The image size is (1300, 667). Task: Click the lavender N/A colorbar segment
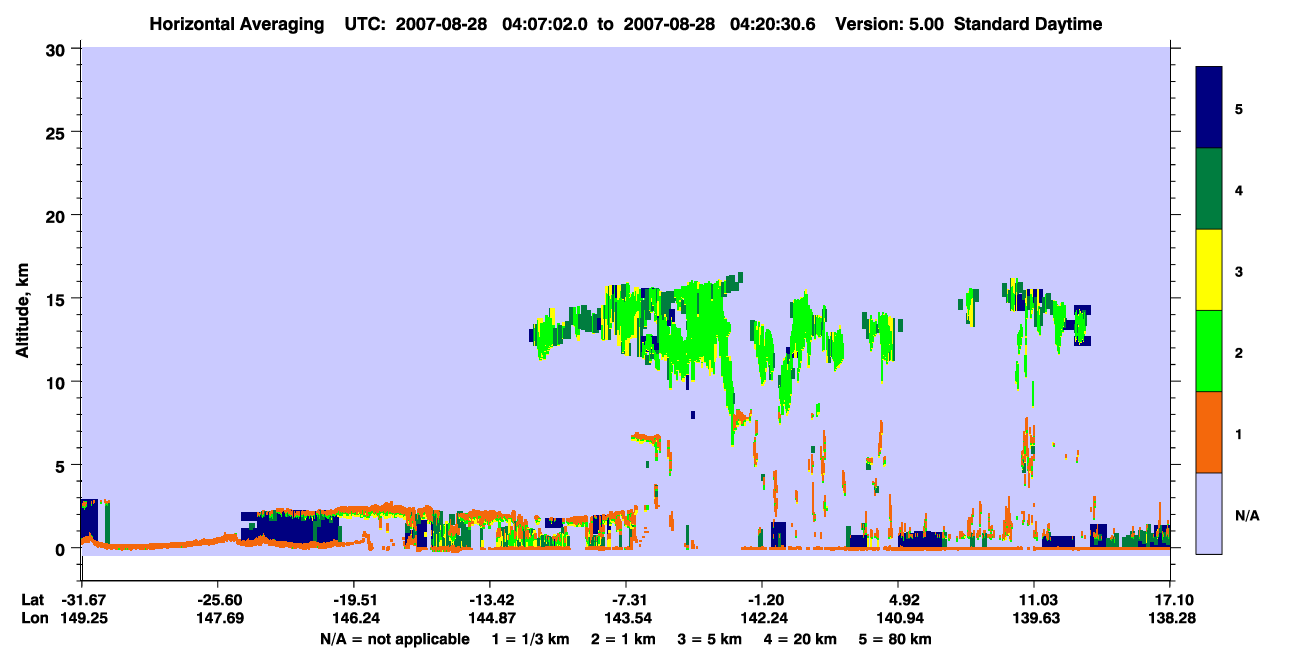[1209, 513]
